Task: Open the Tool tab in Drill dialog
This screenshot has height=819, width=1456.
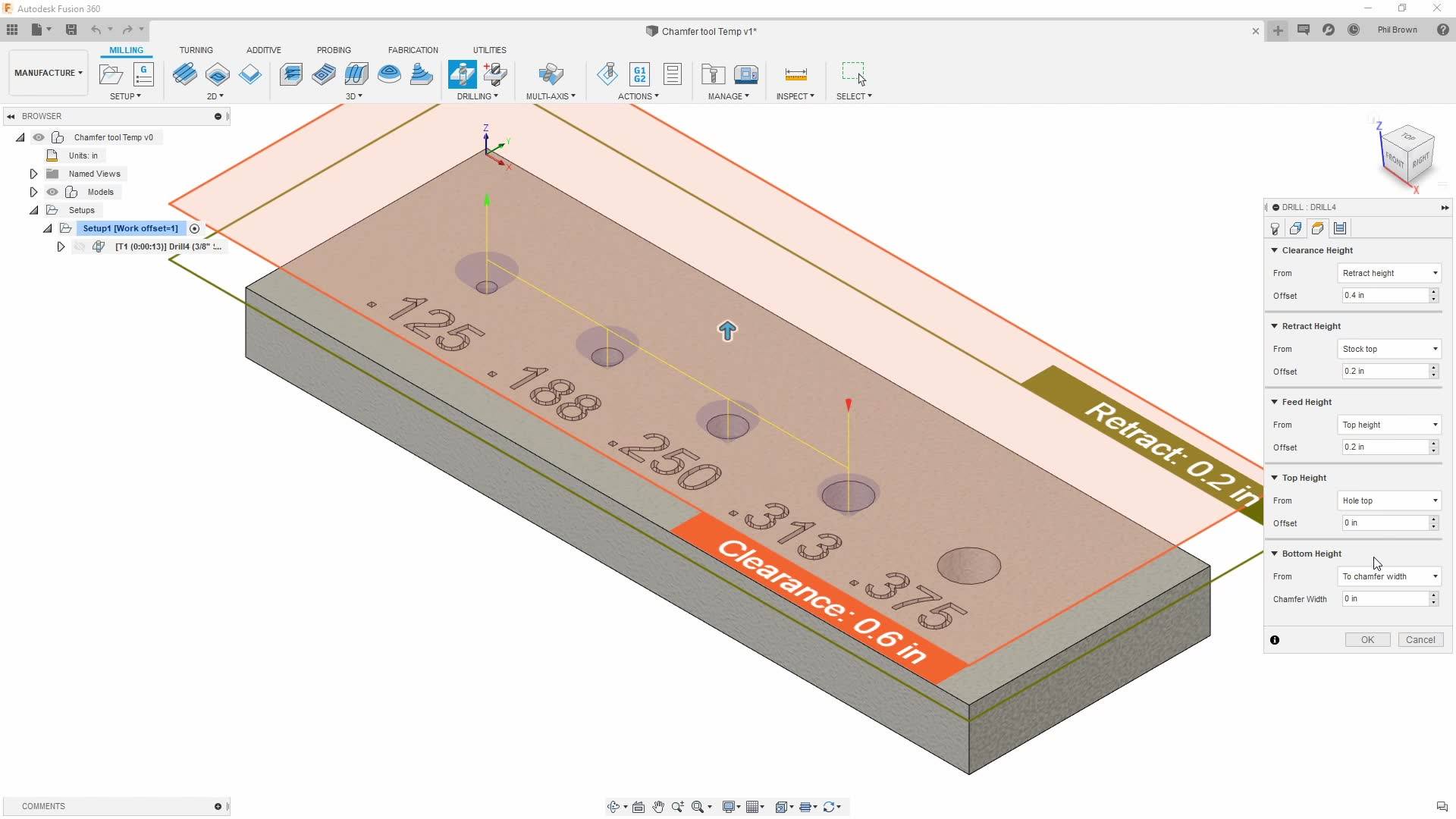Action: coord(1275,228)
